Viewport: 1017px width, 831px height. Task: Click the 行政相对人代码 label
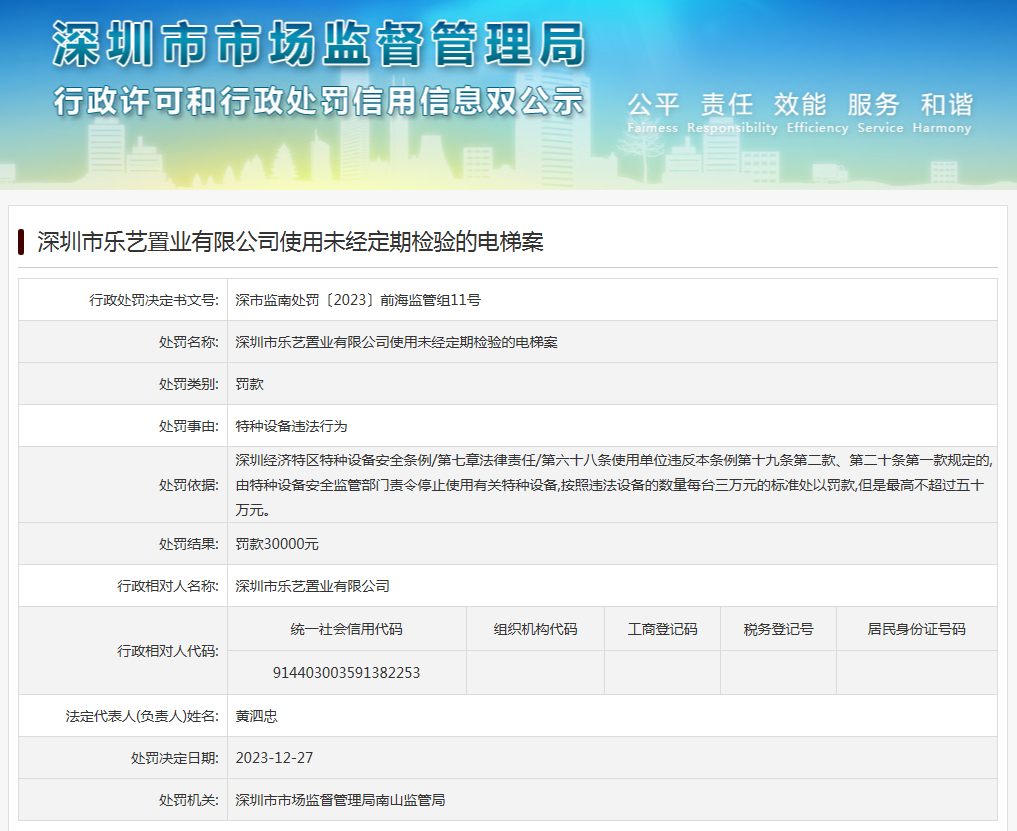(x=168, y=651)
